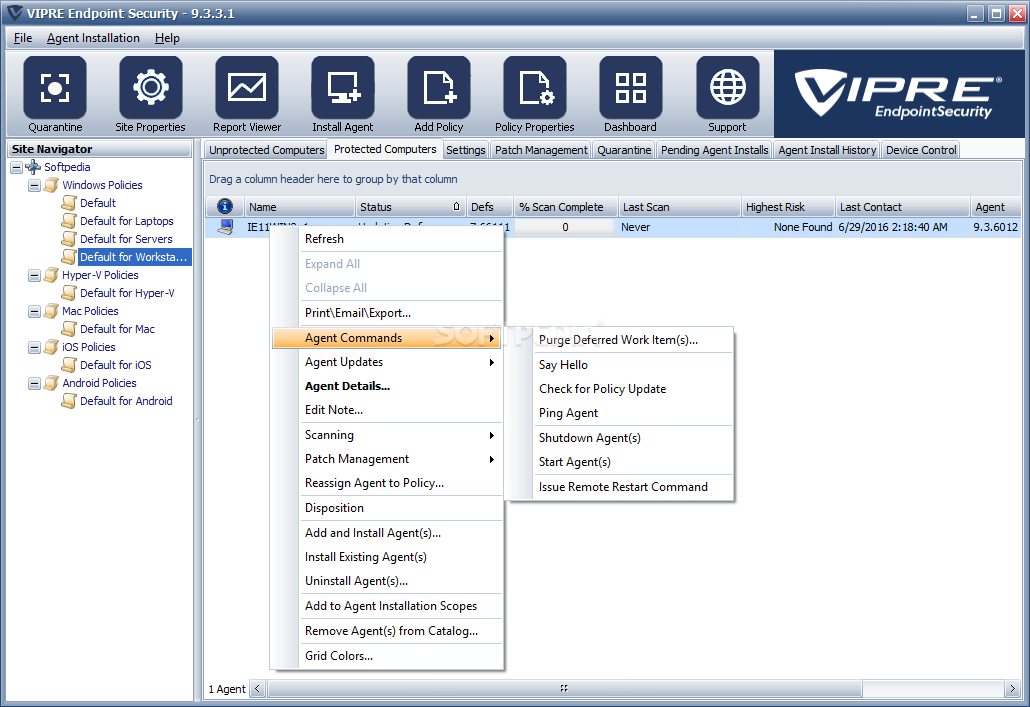Viewport: 1030px width, 707px height.
Task: Click the Windows Policies folder icon
Action: pos(51,185)
